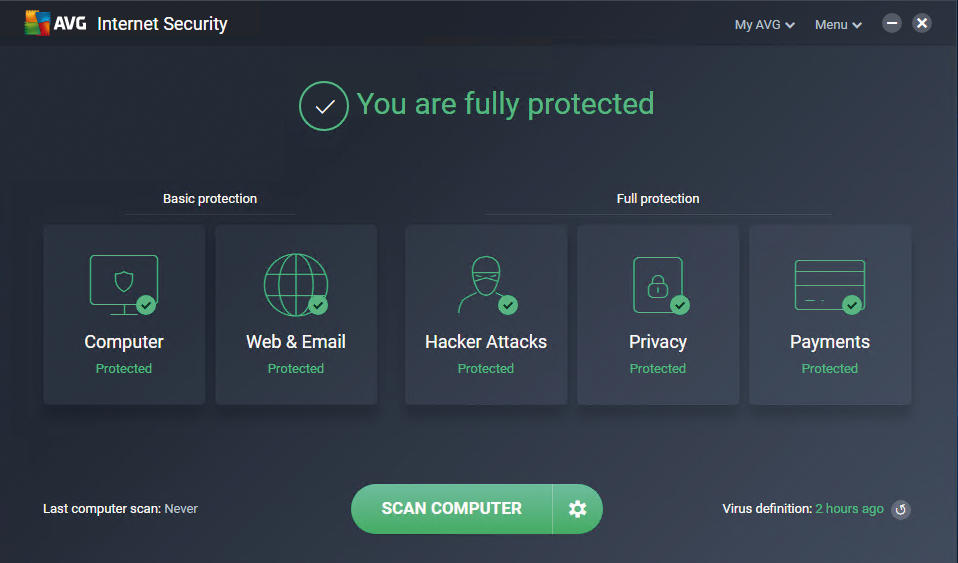Select the Hacker Attacks tile title

[486, 342]
